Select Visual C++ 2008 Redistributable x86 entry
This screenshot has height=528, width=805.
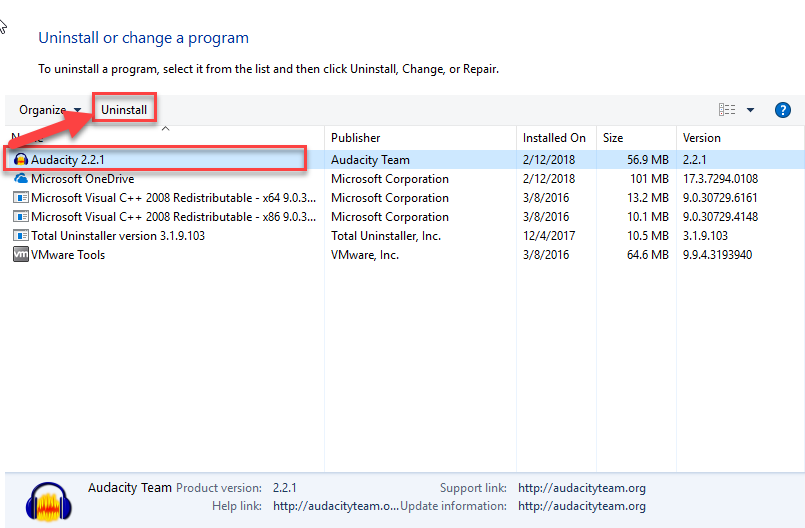click(173, 217)
